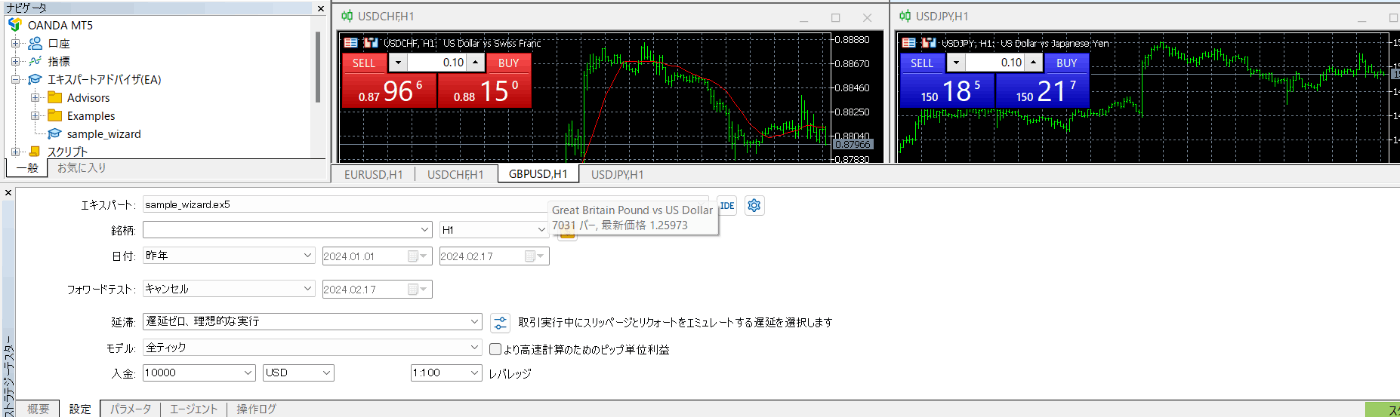Select the GBPUSD,H1 chart tab
The width and height of the screenshot is (1400, 417).
538,174
